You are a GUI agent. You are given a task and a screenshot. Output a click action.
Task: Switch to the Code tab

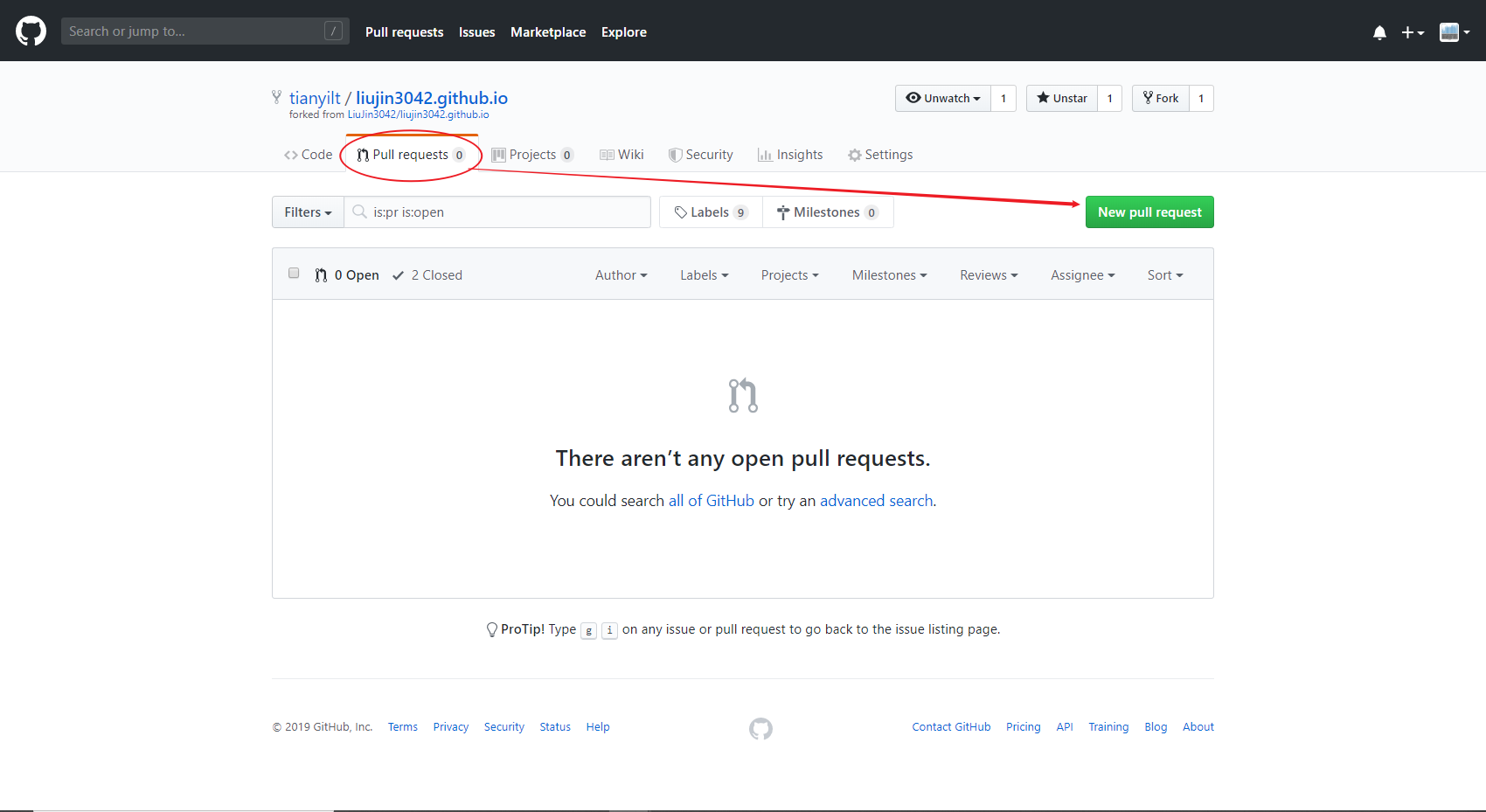[308, 155]
